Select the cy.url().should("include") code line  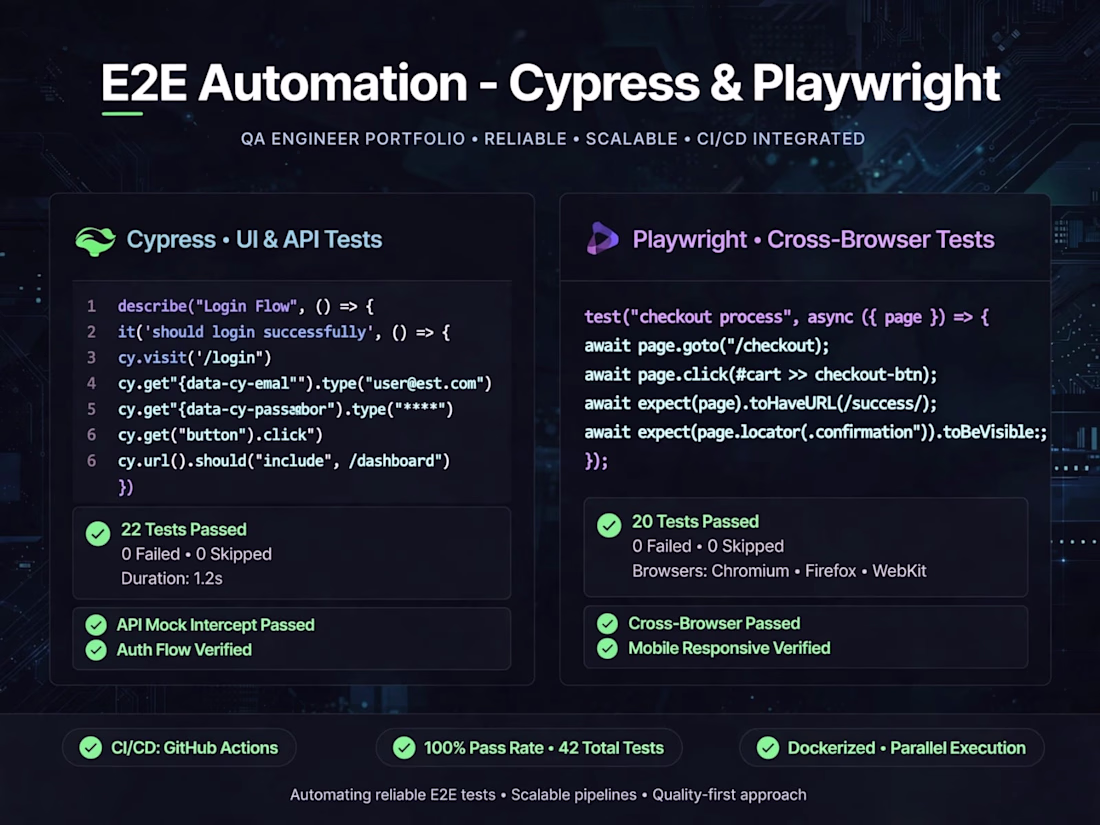tap(284, 461)
